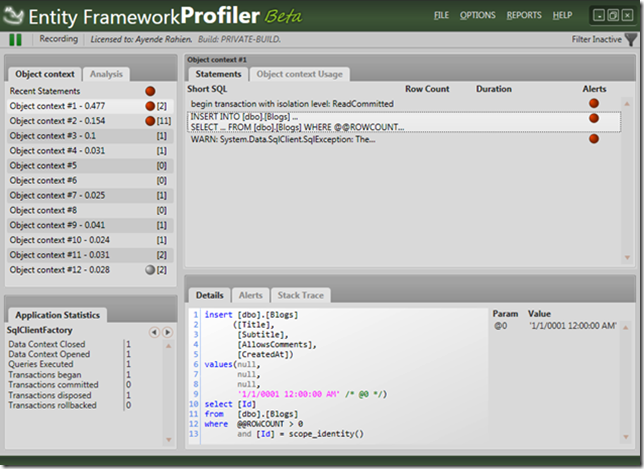Go to next statistics with right arrow
The width and height of the screenshot is (644, 469).
click(167, 332)
